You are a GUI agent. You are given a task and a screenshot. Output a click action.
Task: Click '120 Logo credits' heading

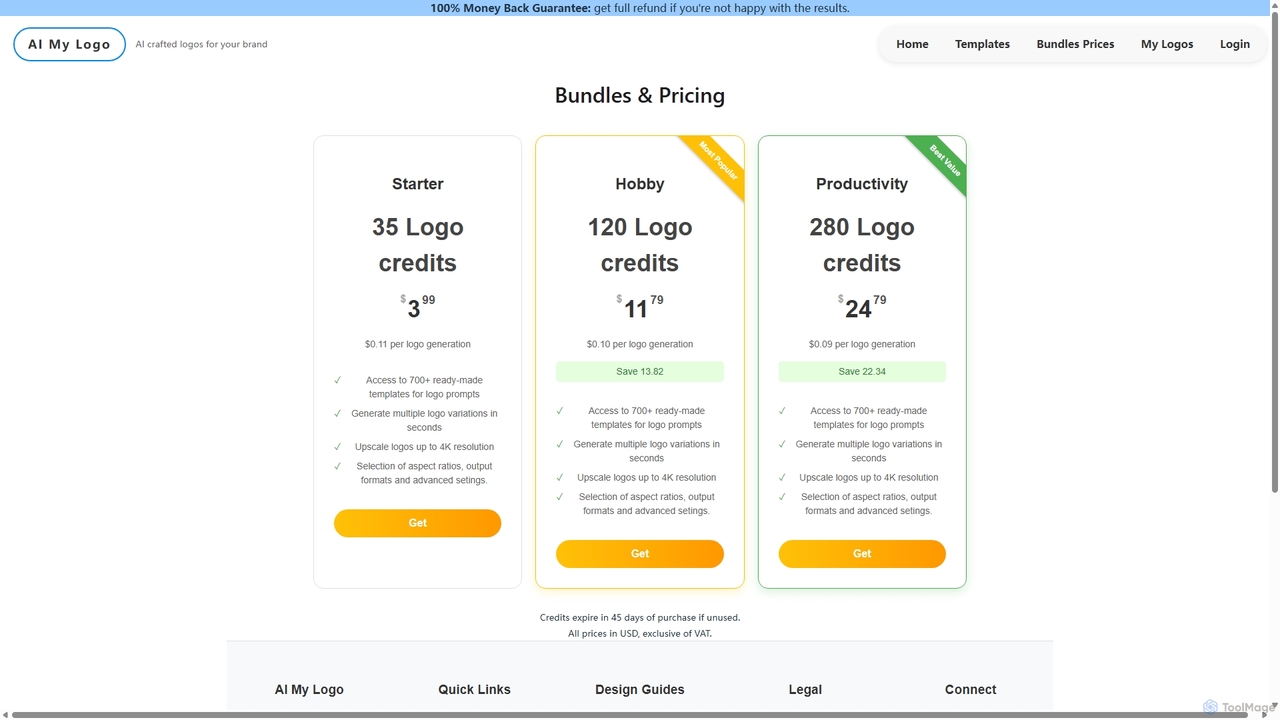(640, 245)
